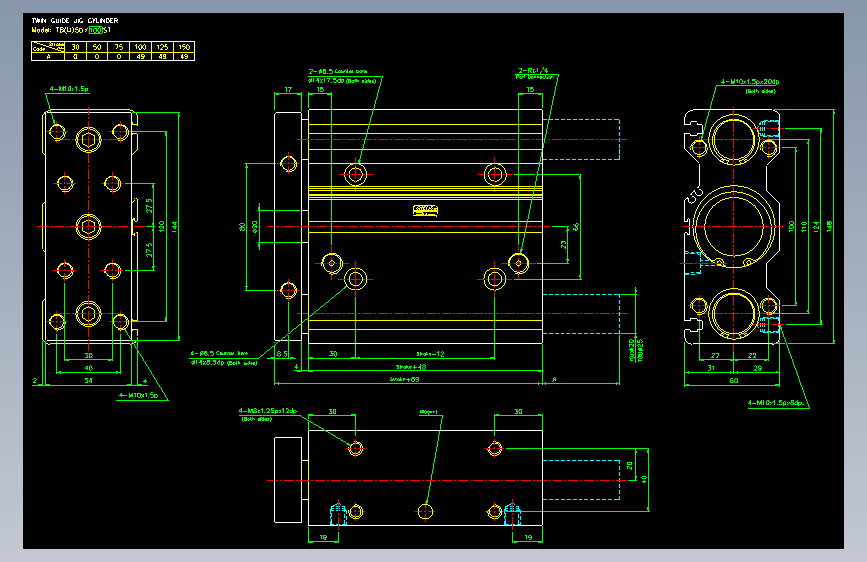Click table header cell '125'

coord(162,47)
